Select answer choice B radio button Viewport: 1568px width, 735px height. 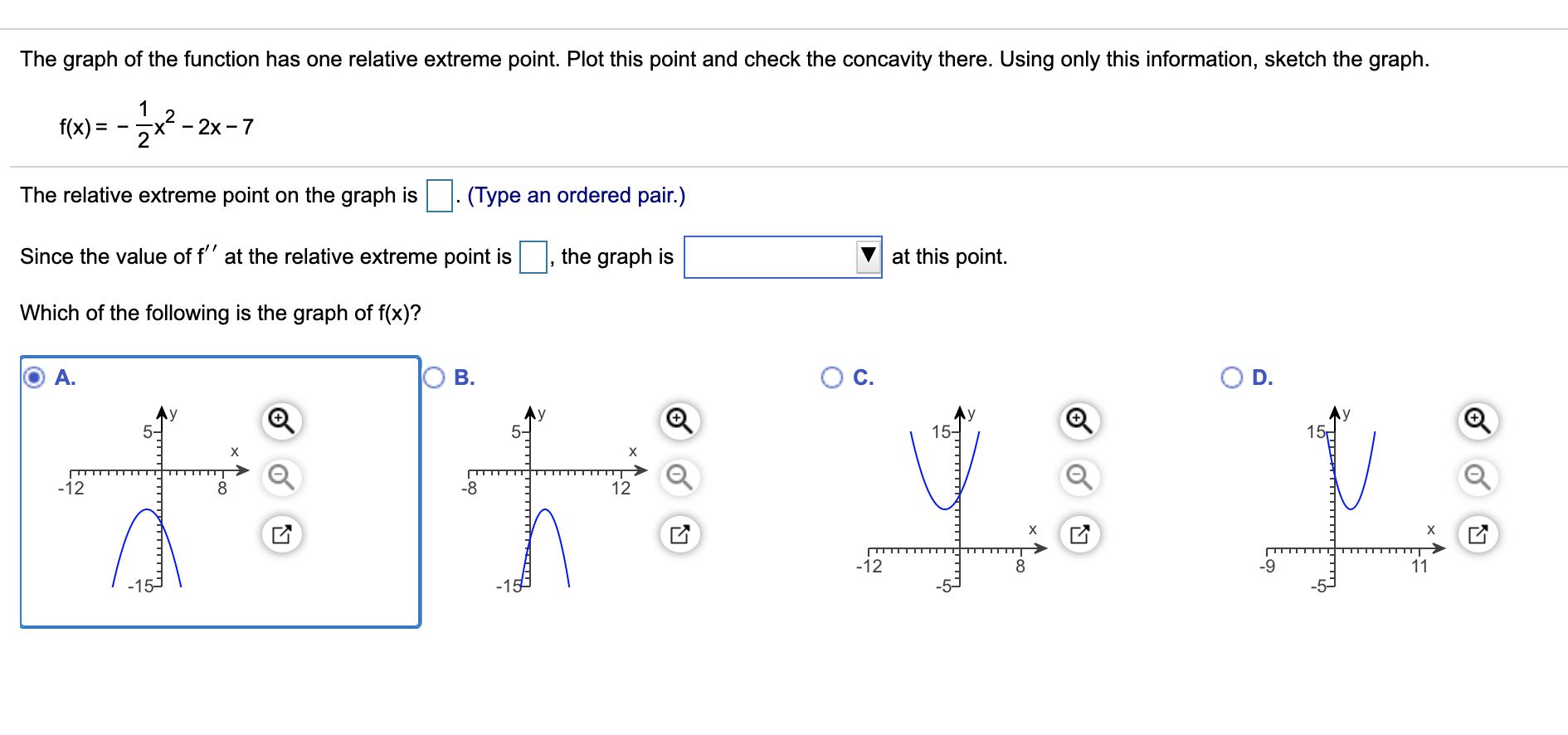click(x=434, y=378)
